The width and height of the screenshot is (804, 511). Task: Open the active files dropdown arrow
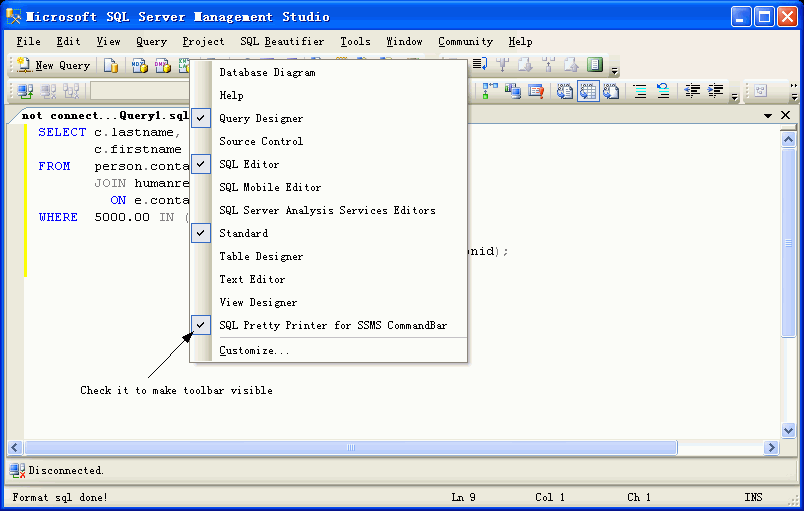tap(768, 116)
